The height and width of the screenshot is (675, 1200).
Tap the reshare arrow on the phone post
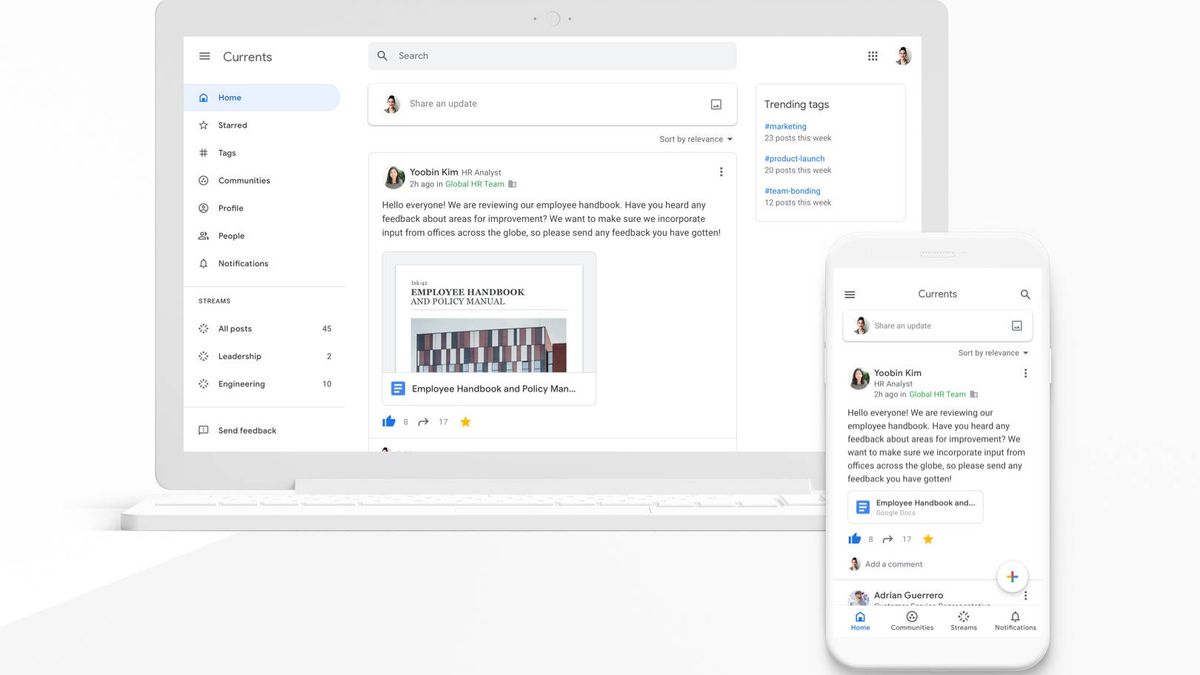point(889,539)
